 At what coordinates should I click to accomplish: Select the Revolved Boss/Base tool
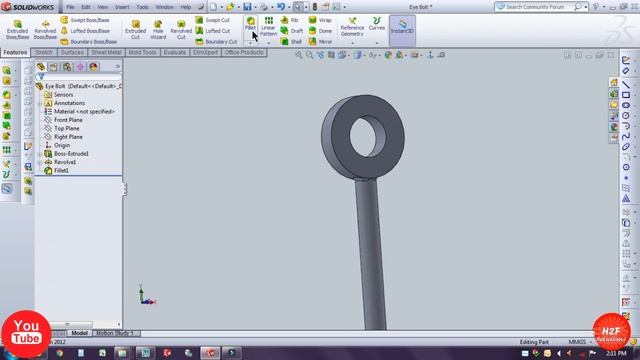pyautogui.click(x=45, y=29)
